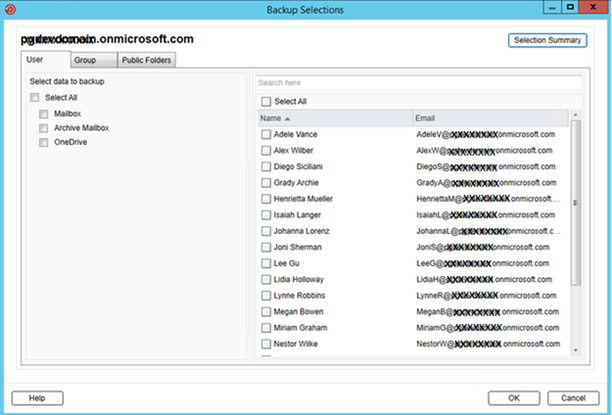Click the name Diego Siciliani
The width and height of the screenshot is (612, 415).
(298, 167)
